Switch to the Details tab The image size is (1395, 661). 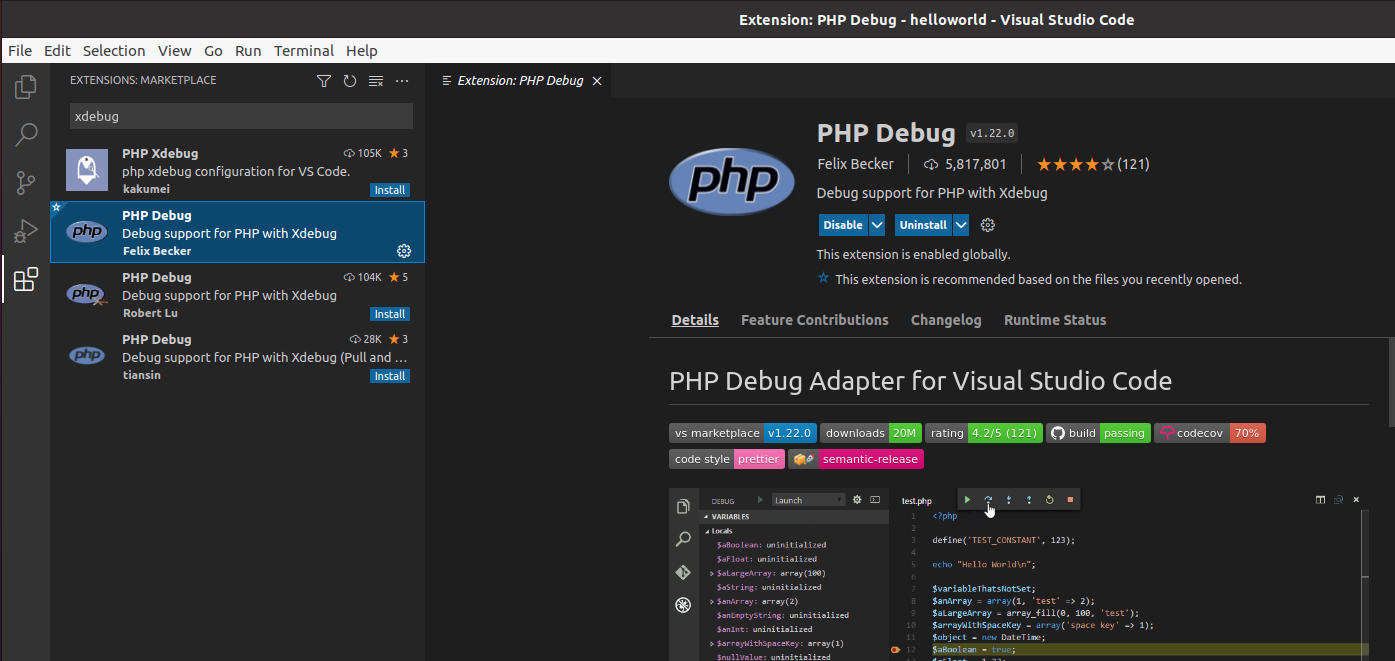point(695,320)
